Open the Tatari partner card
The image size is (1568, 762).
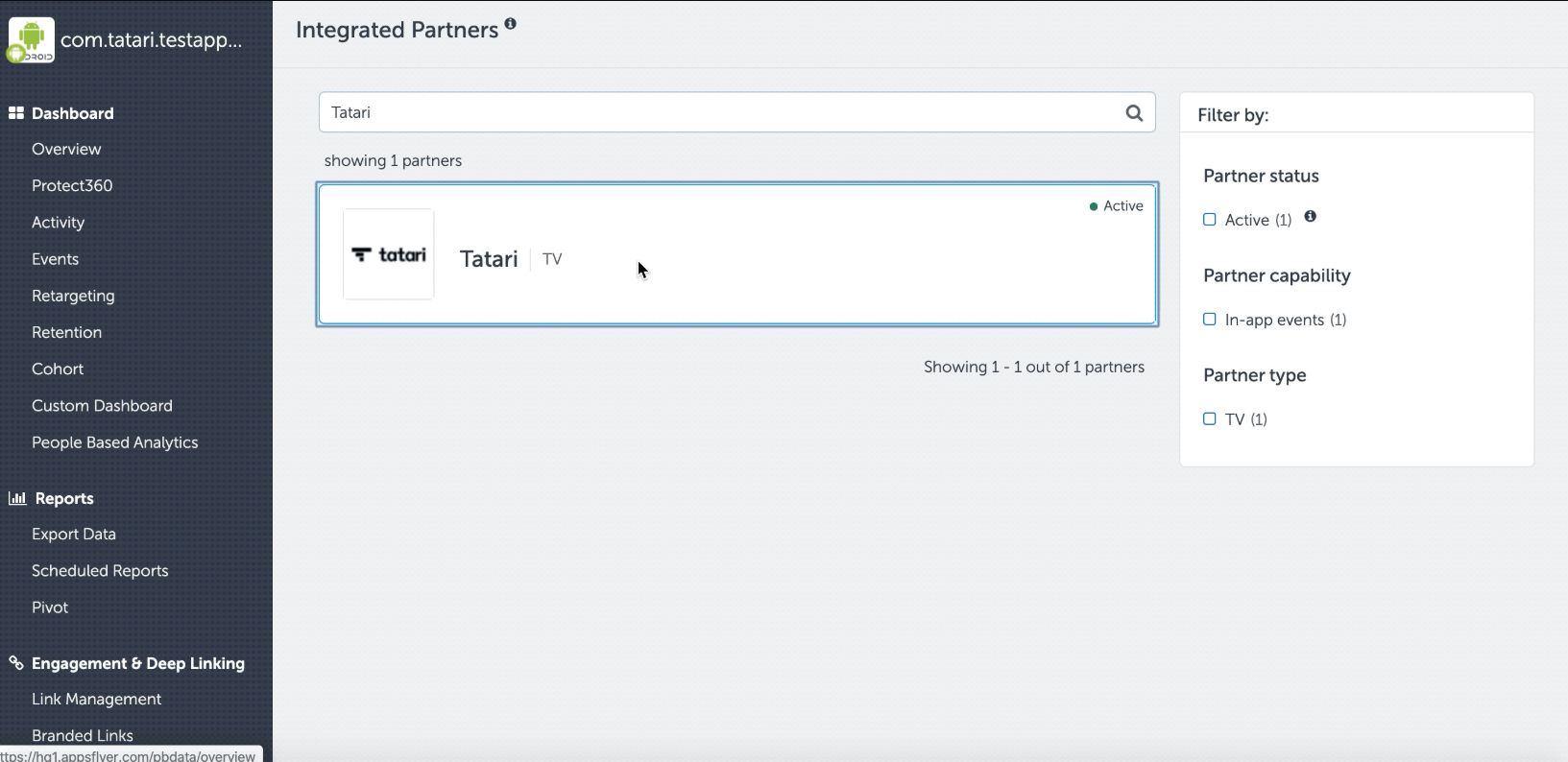pyautogui.click(x=737, y=254)
